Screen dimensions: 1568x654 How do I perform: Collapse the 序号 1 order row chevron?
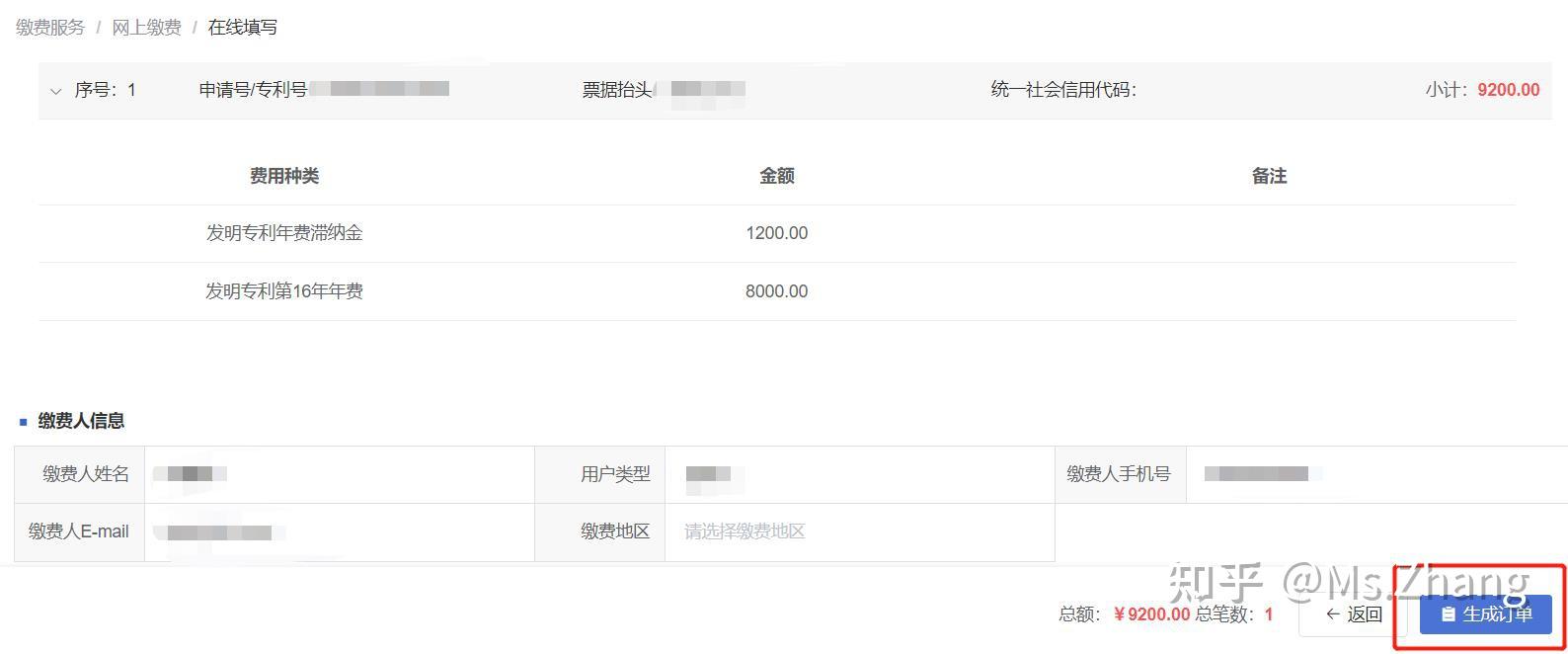pos(55,91)
